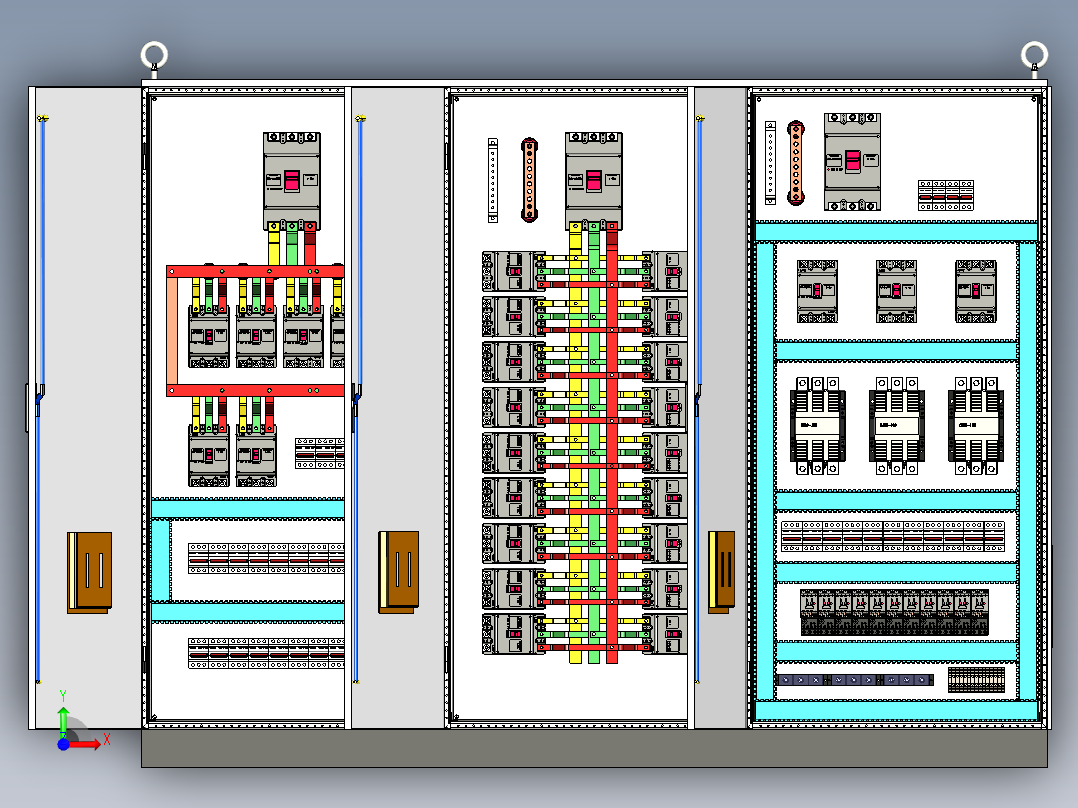The image size is (1078, 808).
Task: Select the top-left feeder breaker in the middle cabinet
Action: pyautogui.click(x=514, y=271)
